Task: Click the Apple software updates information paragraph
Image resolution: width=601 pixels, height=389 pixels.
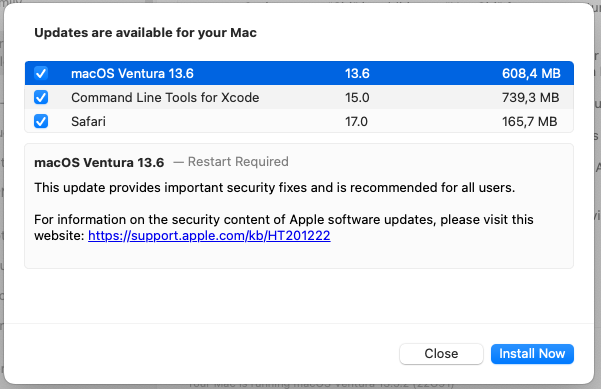Action: coord(284,227)
